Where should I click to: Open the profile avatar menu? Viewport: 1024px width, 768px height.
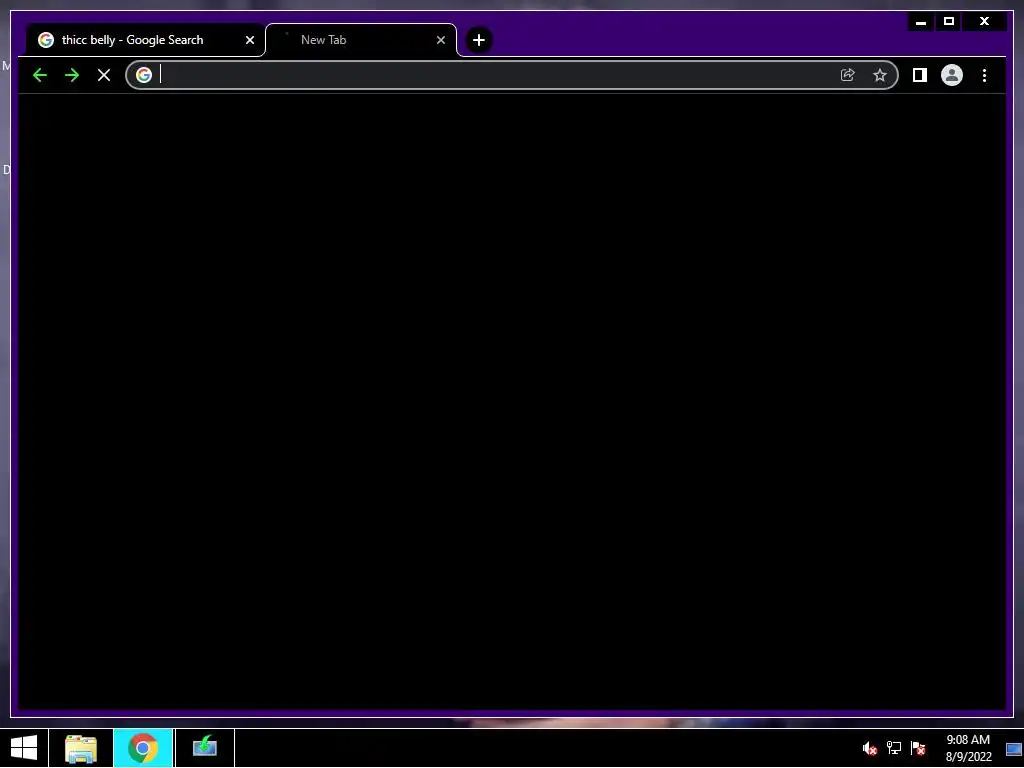coord(952,75)
